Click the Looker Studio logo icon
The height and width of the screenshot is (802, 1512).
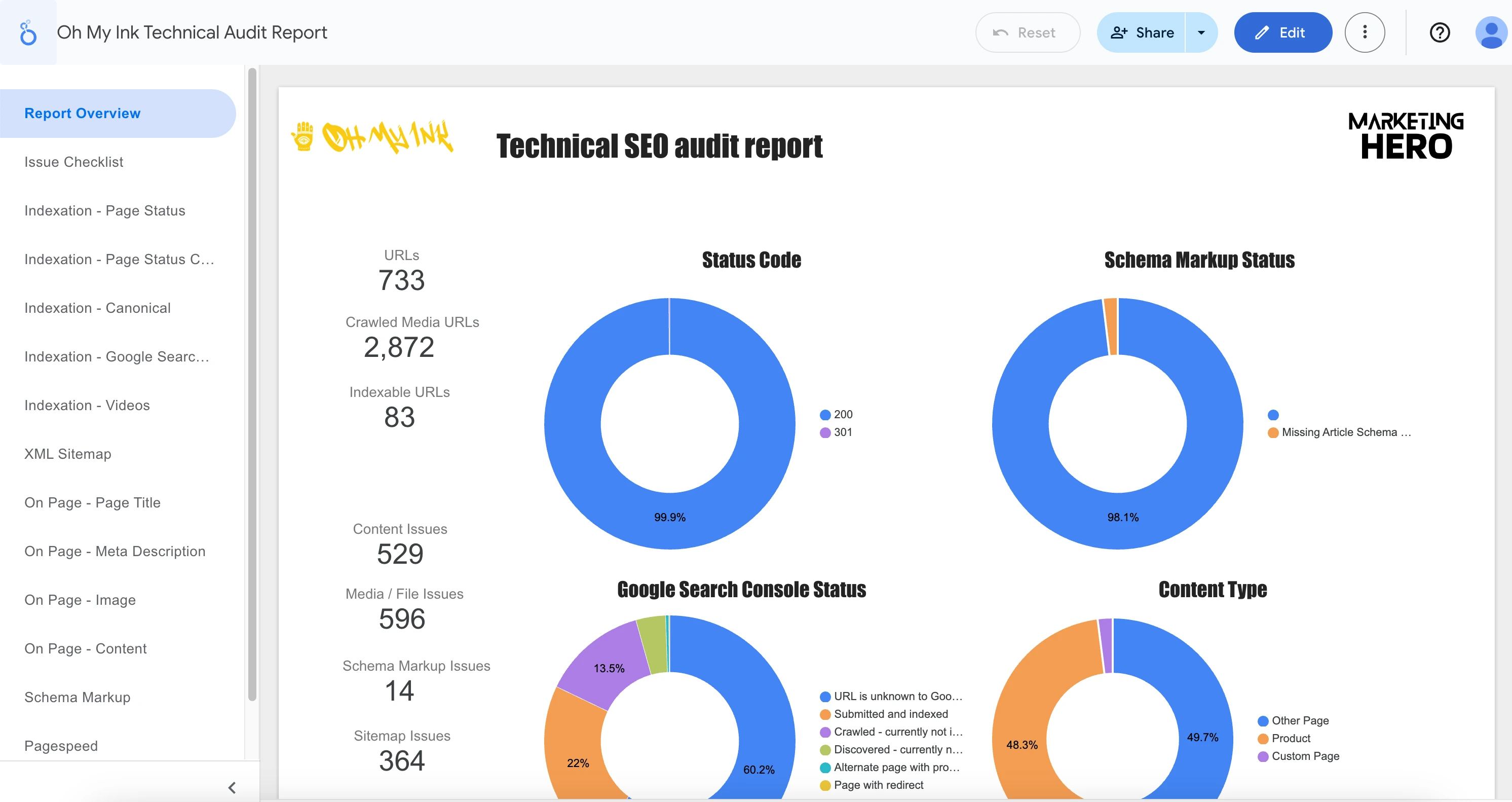click(27, 32)
